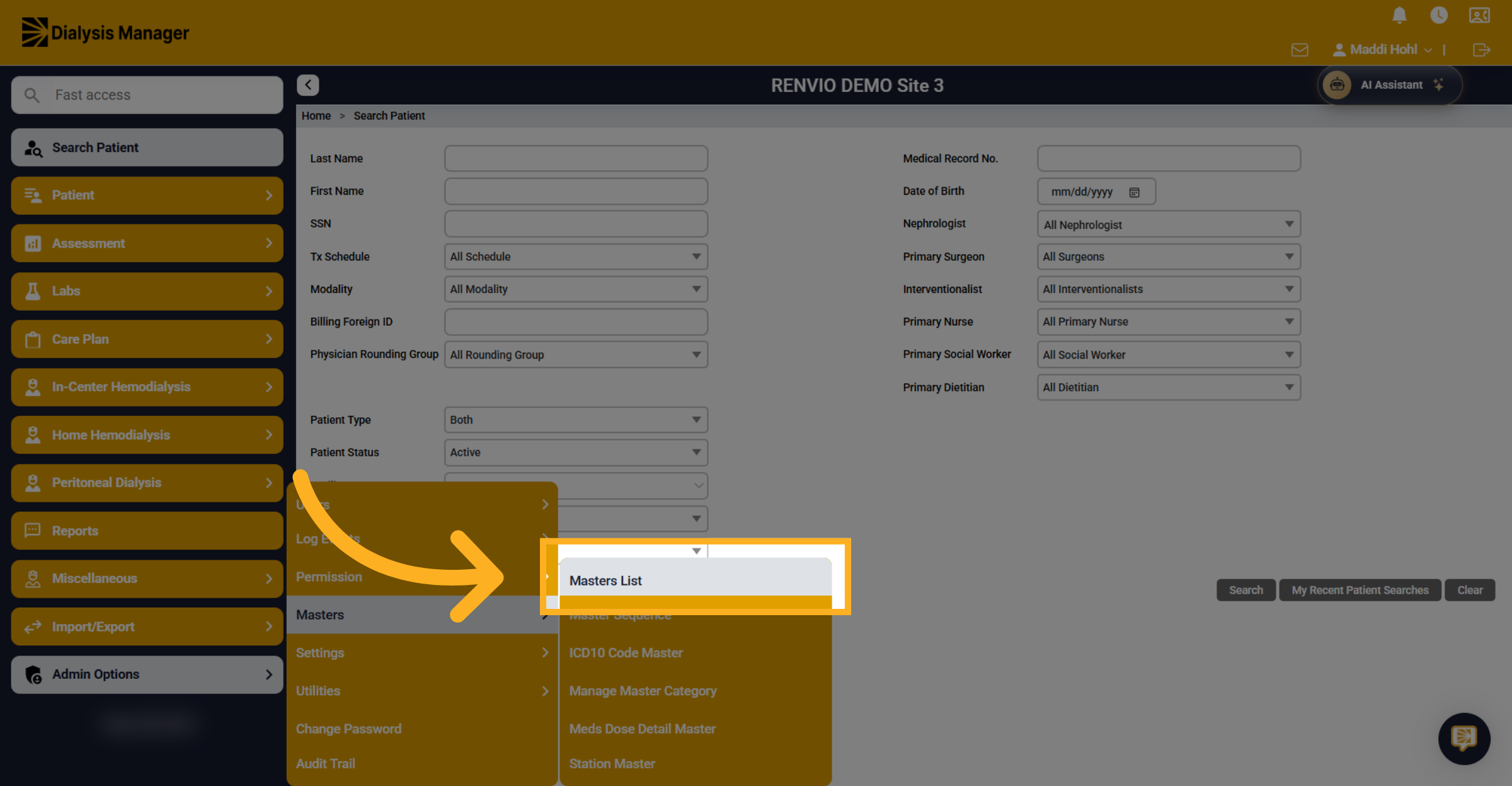The image size is (1512, 786).
Task: Select Manage Master Category entry
Action: tap(696, 691)
